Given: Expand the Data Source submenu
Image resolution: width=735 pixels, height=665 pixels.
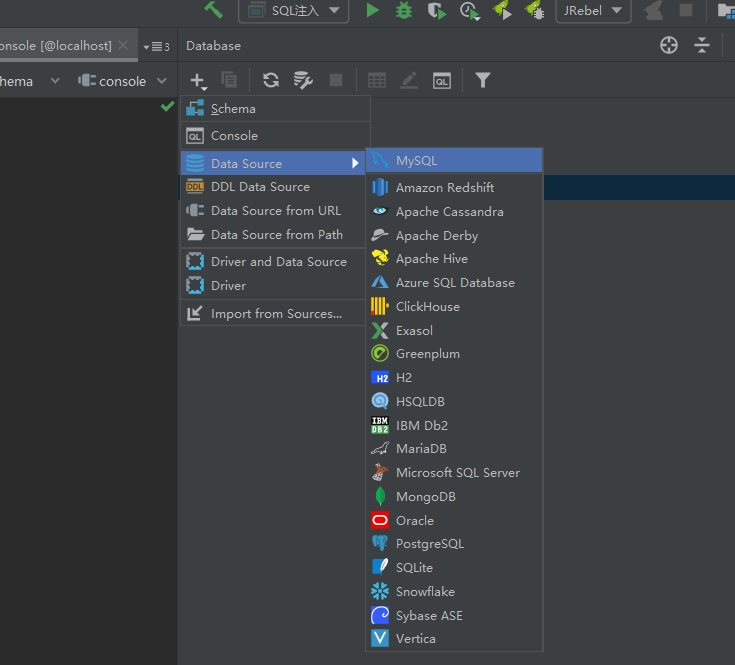Looking at the screenshot, I should (x=273, y=163).
